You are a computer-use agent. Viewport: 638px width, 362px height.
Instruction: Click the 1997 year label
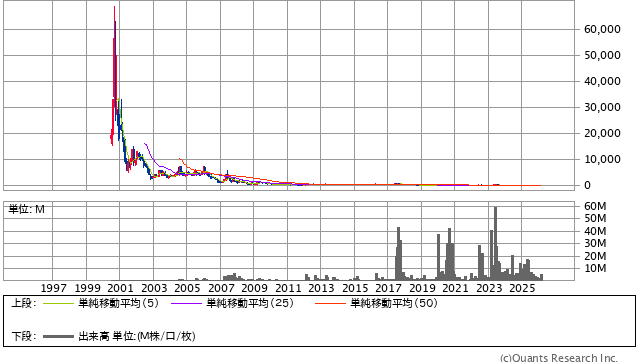(x=53, y=288)
